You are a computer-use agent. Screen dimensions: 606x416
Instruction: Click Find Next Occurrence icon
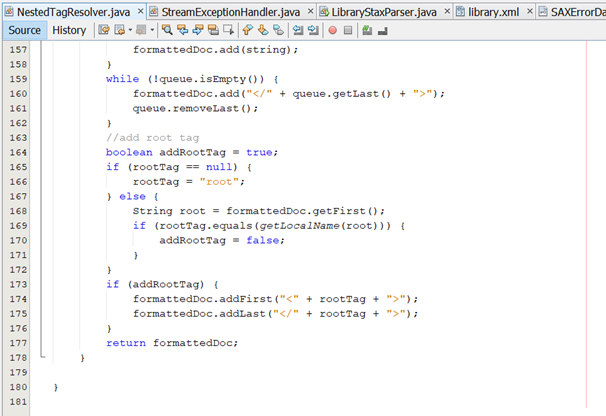pos(197,30)
